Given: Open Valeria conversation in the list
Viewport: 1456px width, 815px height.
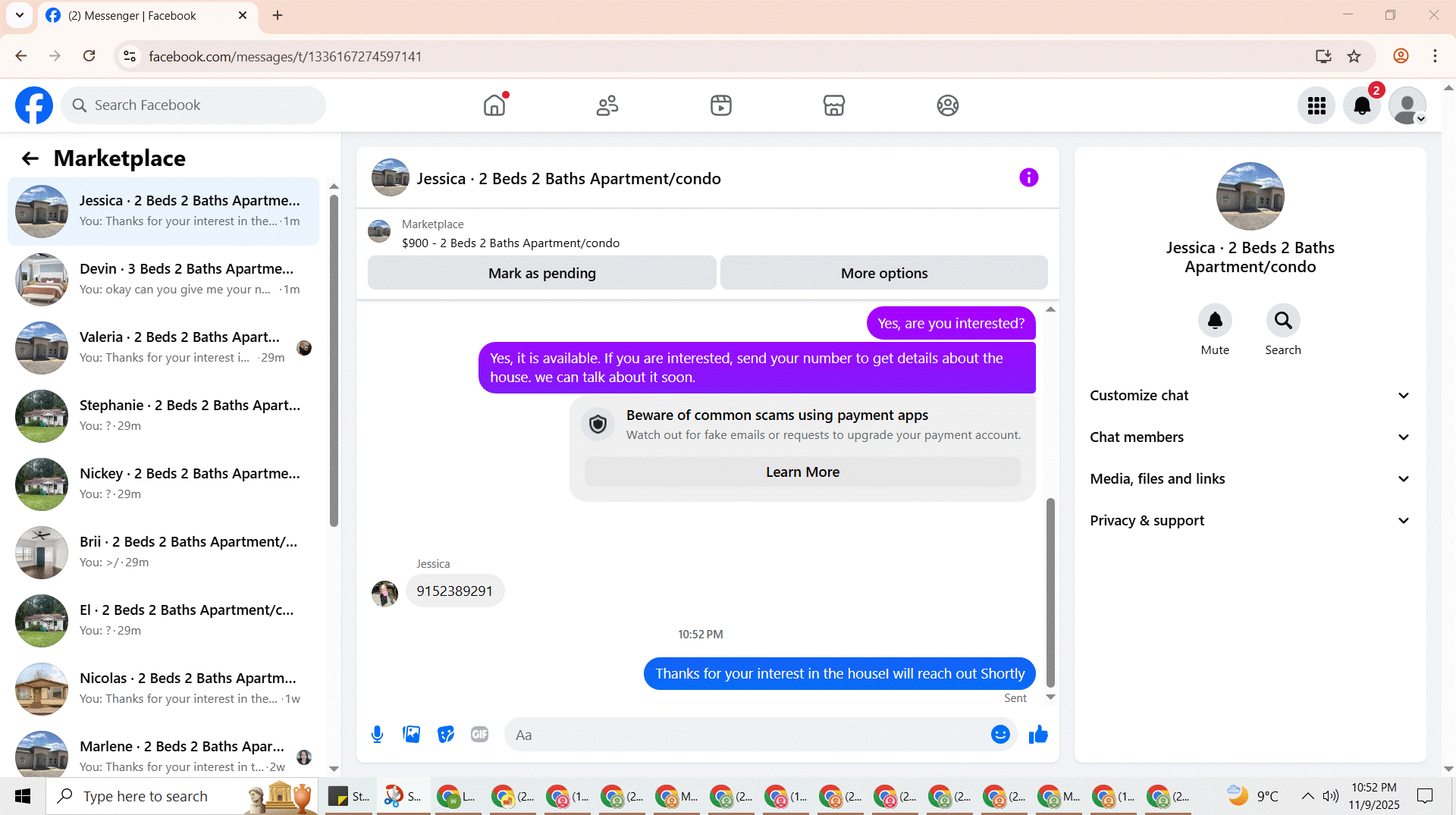Looking at the screenshot, I should [163, 348].
